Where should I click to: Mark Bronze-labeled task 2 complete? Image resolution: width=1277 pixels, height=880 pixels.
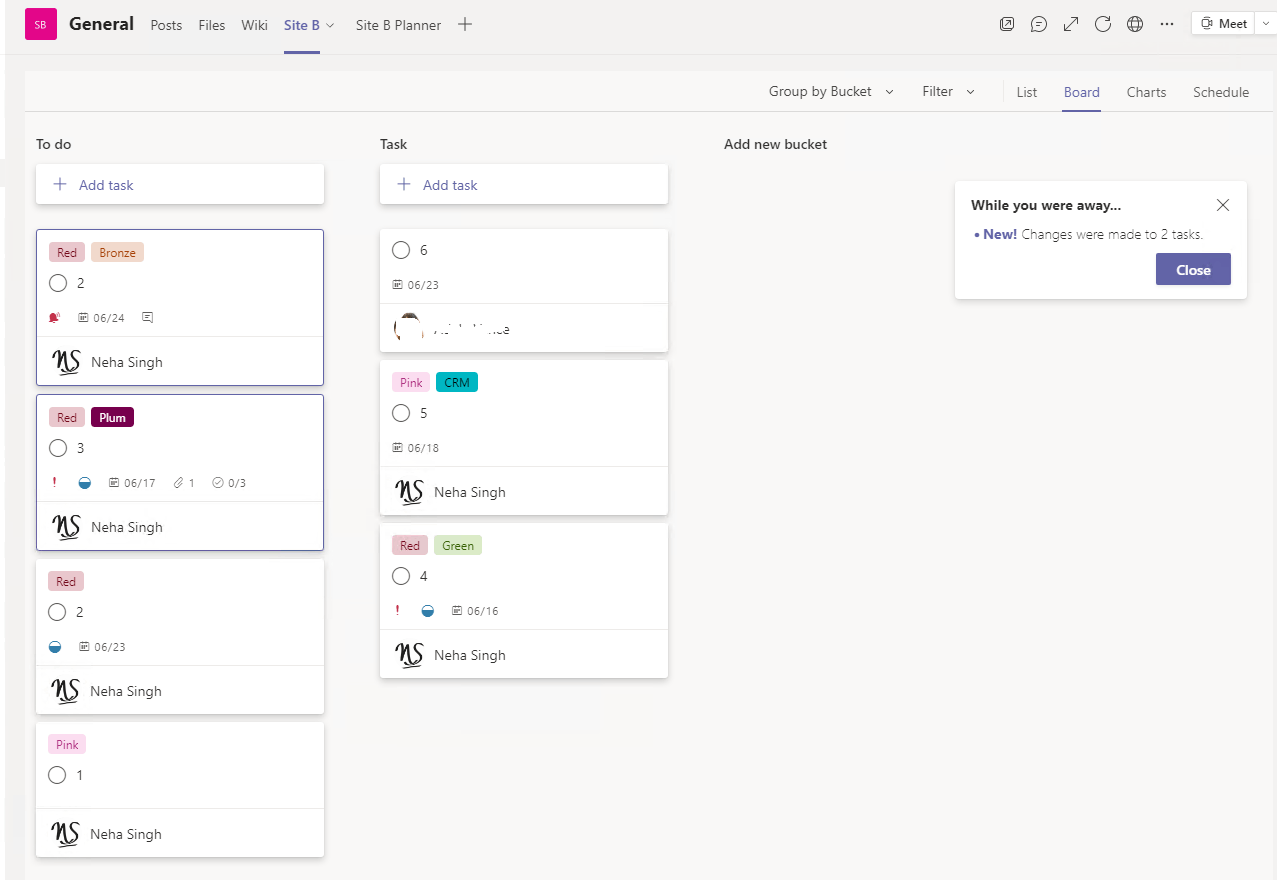(x=58, y=283)
